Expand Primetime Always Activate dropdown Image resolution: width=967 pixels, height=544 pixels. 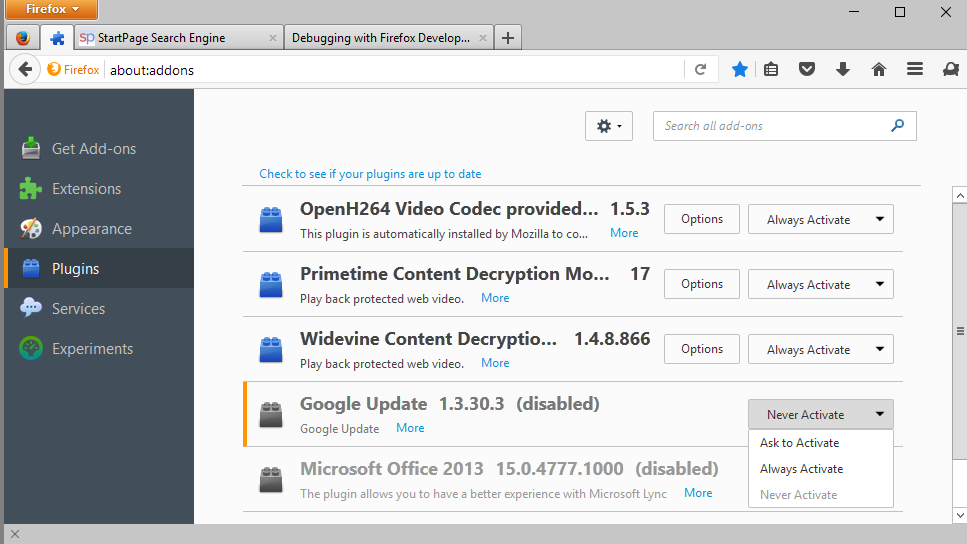point(821,284)
